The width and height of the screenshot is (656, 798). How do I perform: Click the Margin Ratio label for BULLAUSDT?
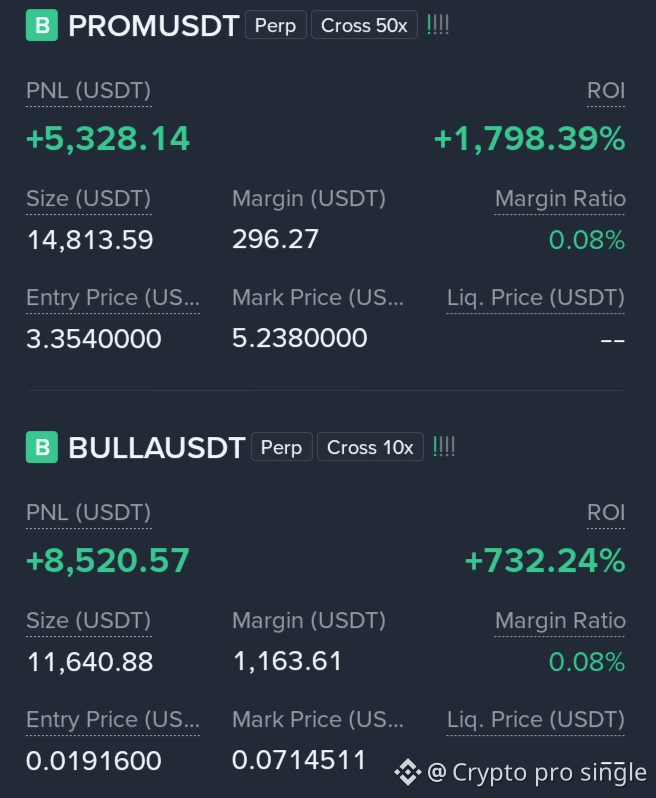[x=560, y=620]
